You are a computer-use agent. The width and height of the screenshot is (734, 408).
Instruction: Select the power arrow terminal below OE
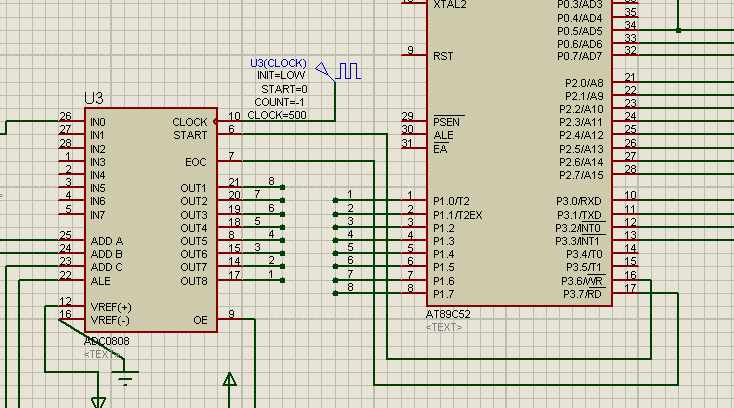229,379
